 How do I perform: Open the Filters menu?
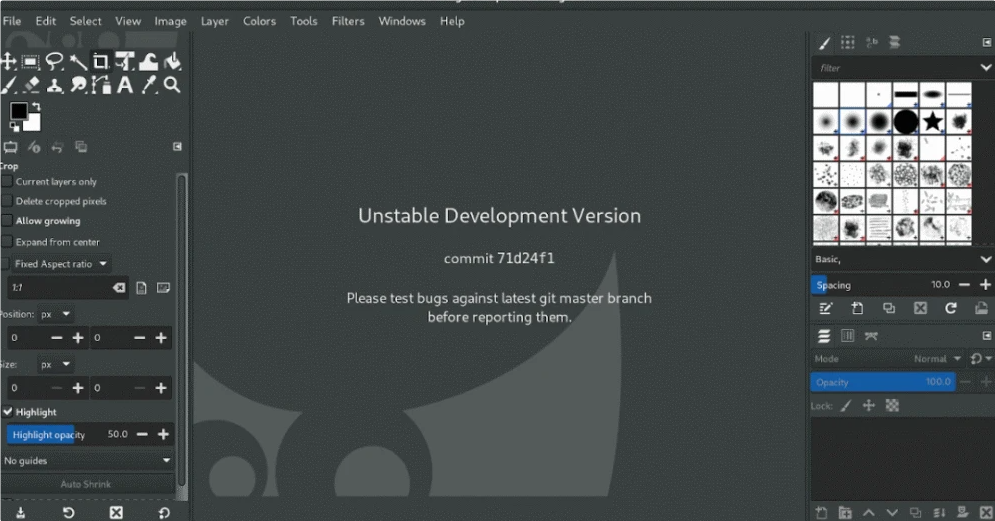pos(348,21)
